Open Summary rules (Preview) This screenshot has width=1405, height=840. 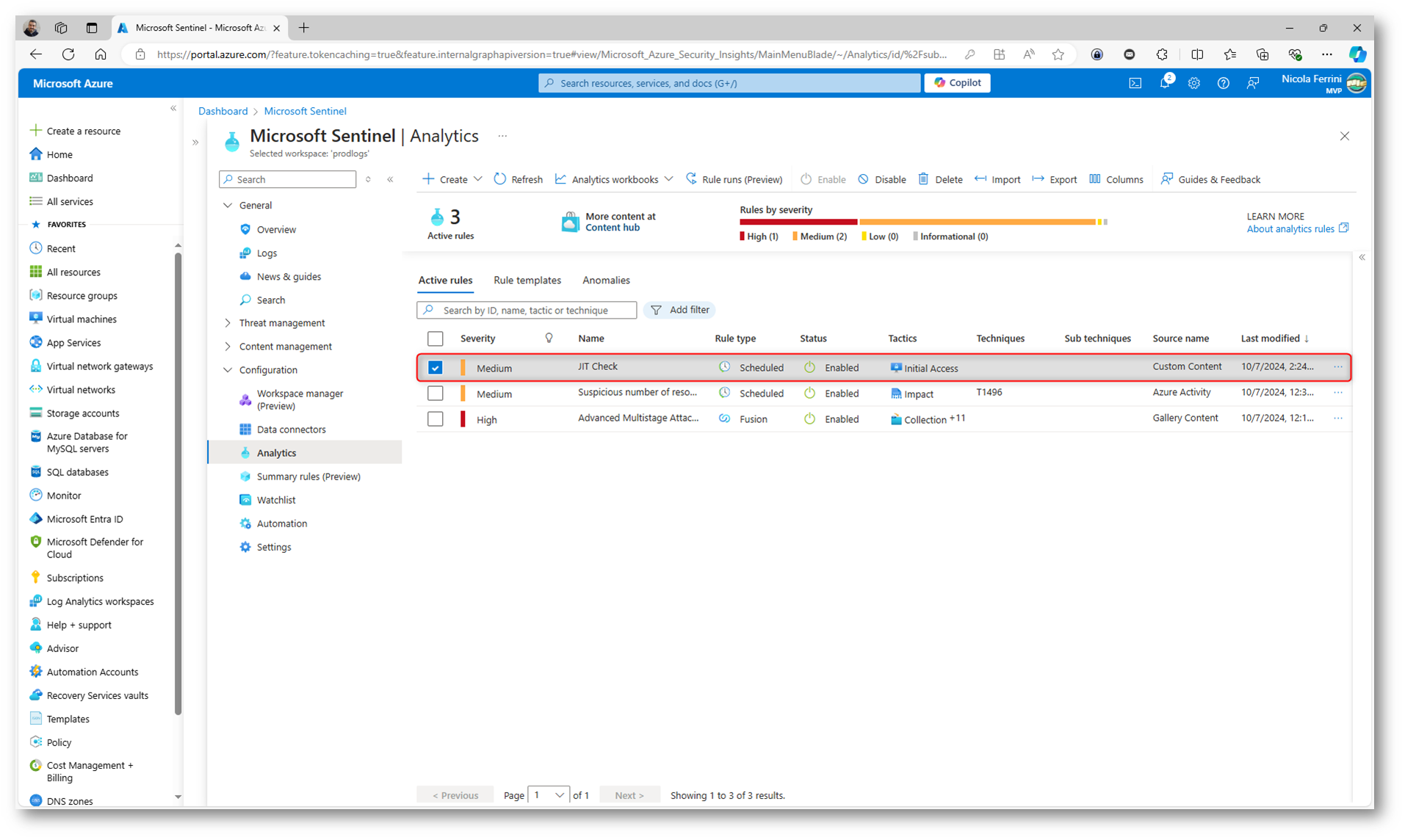pyautogui.click(x=308, y=477)
